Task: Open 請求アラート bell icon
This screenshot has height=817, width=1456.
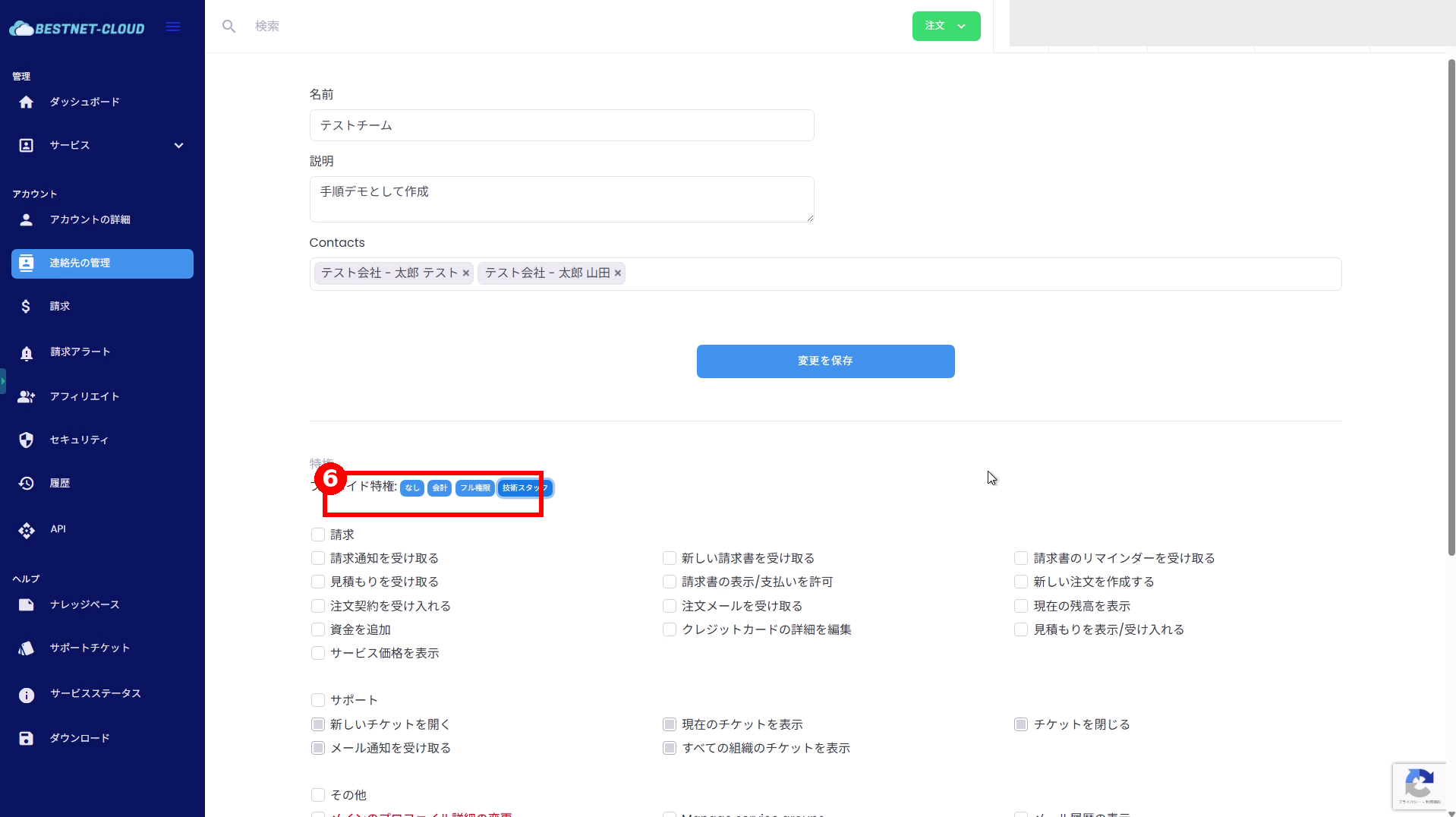Action: point(27,353)
